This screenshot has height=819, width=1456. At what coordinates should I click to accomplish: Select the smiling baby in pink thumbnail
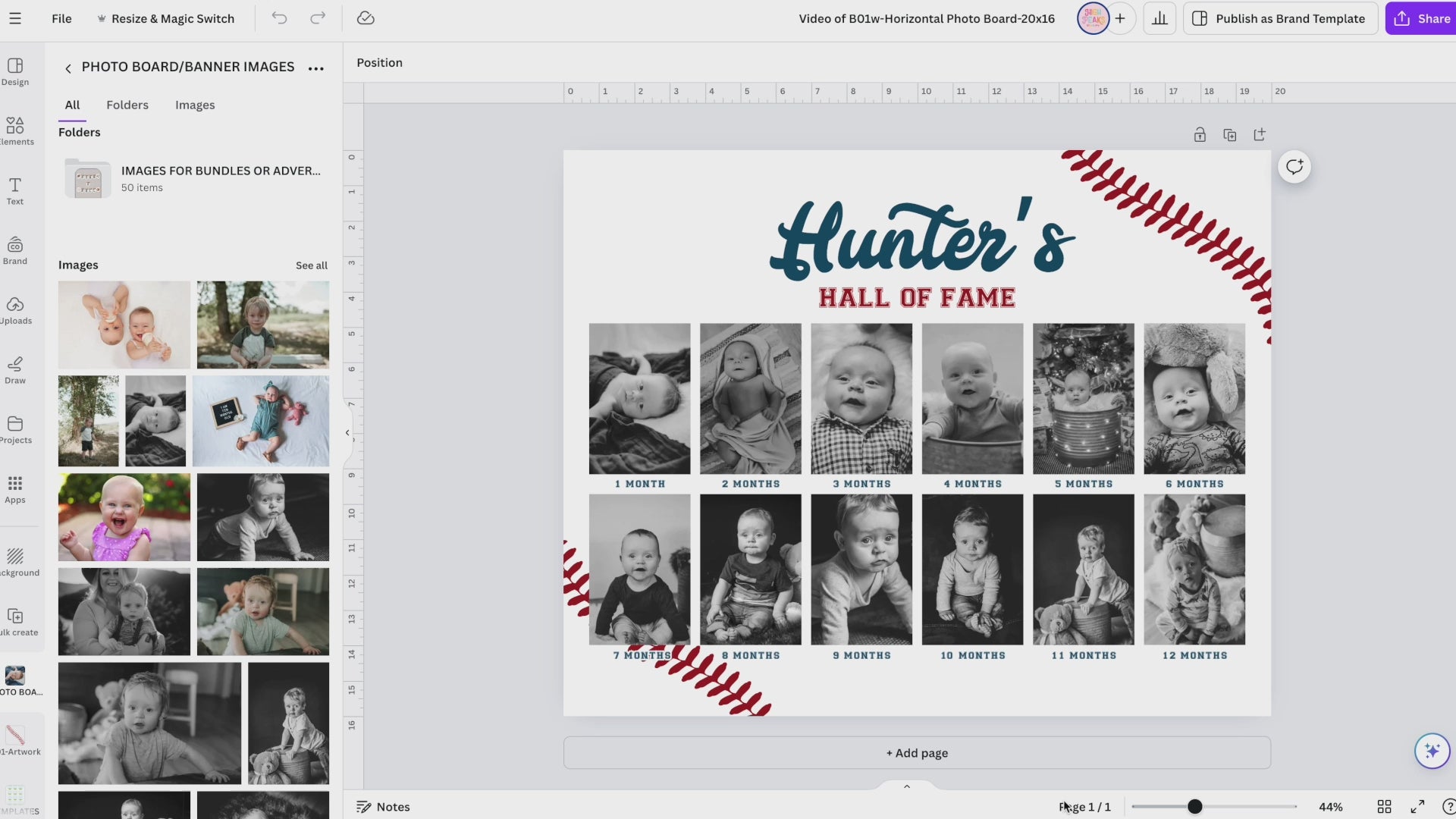pyautogui.click(x=124, y=517)
